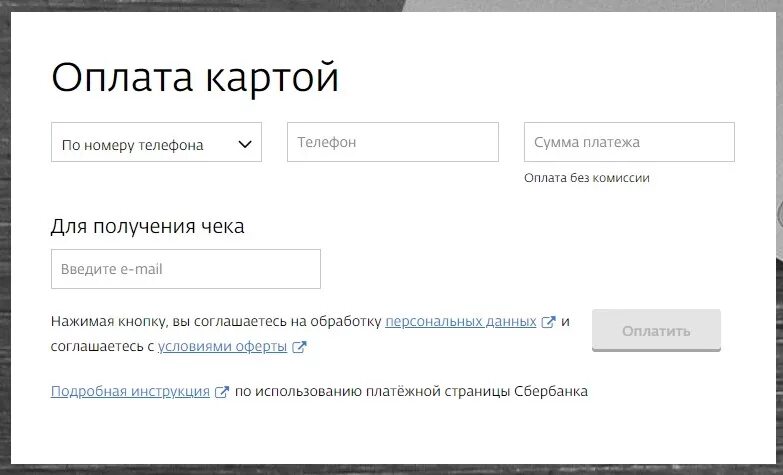Screen dimensions: 783x475
Task: Click the chevron arrow in payment method dropdown
Action: [245, 144]
